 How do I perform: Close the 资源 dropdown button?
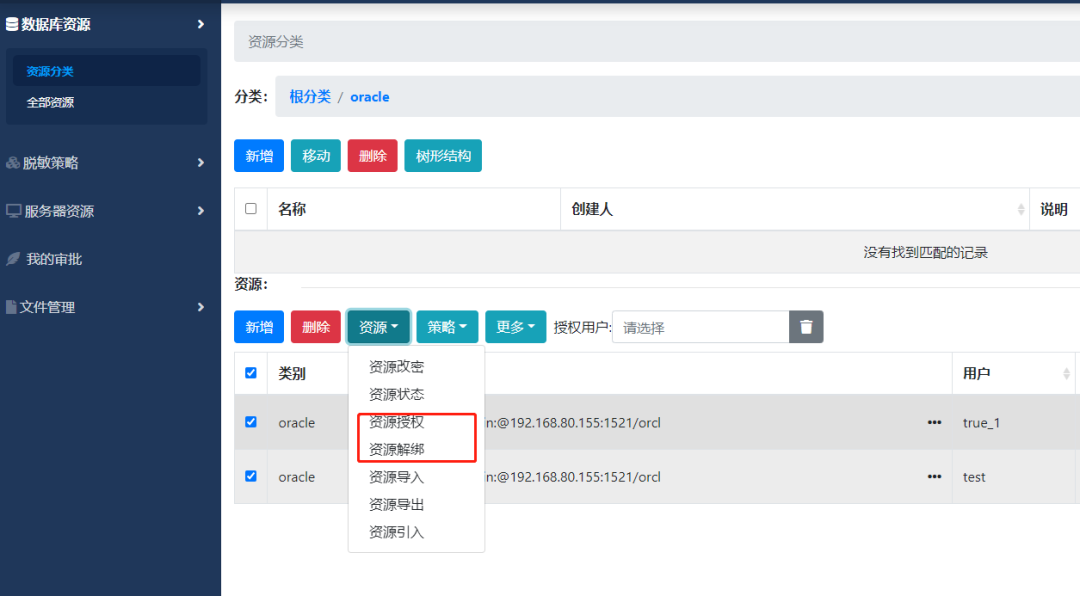378,327
